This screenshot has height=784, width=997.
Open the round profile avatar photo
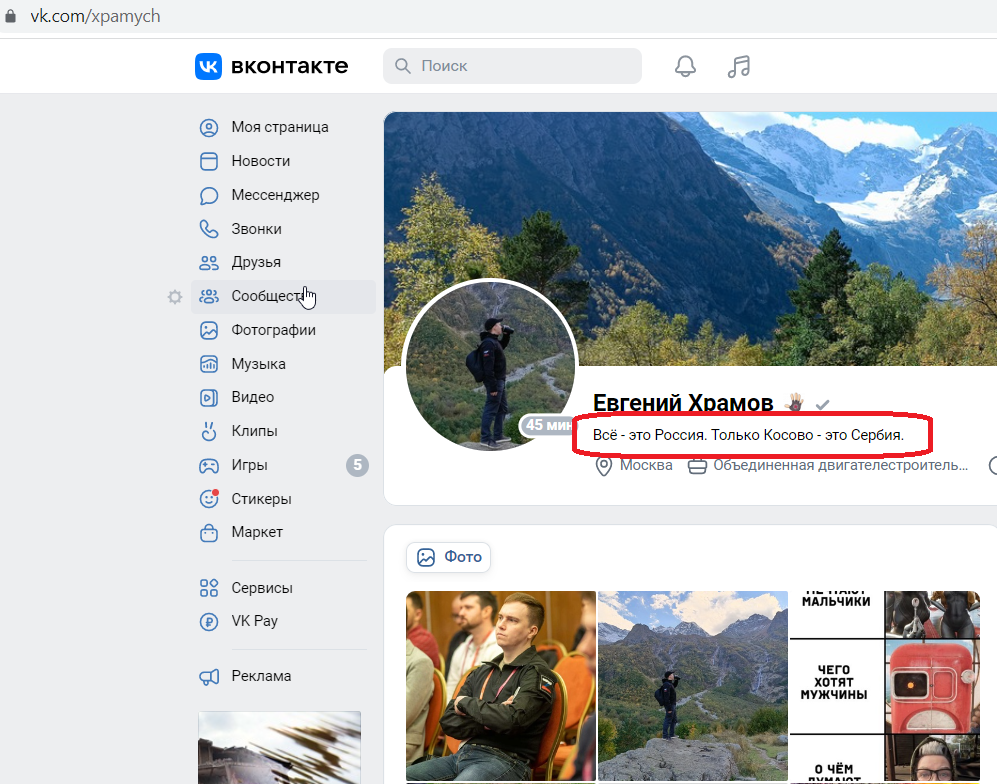[x=490, y=364]
